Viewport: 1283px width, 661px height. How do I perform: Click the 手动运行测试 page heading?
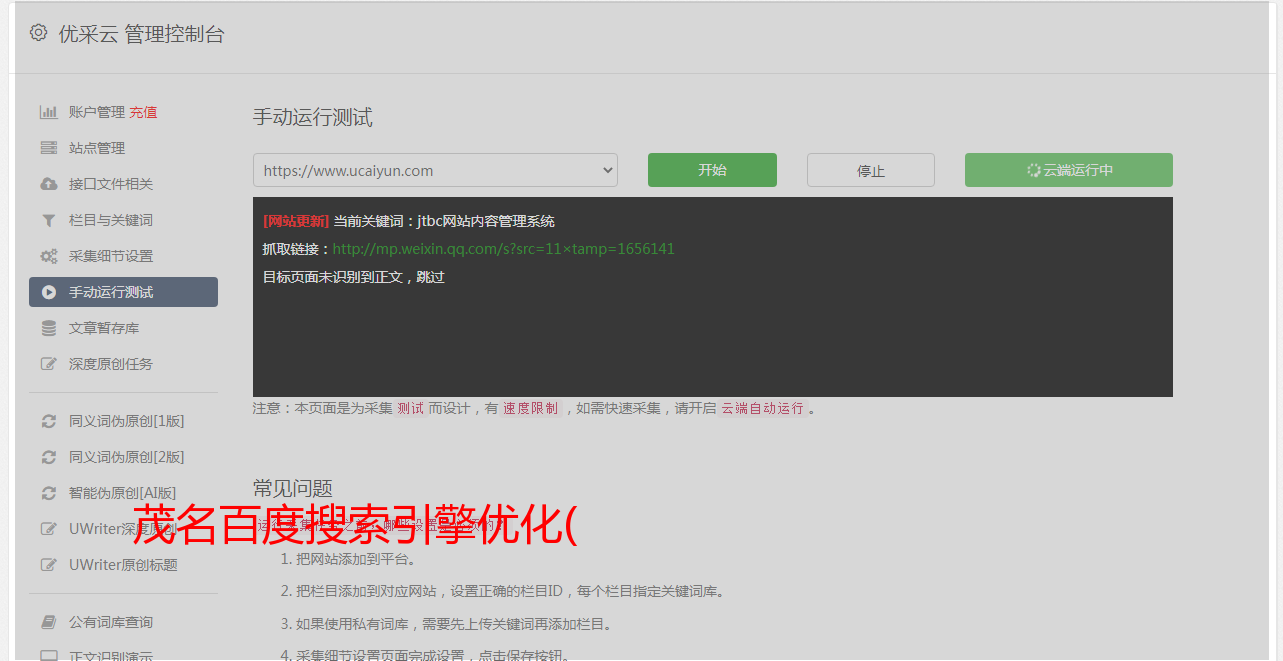point(313,117)
